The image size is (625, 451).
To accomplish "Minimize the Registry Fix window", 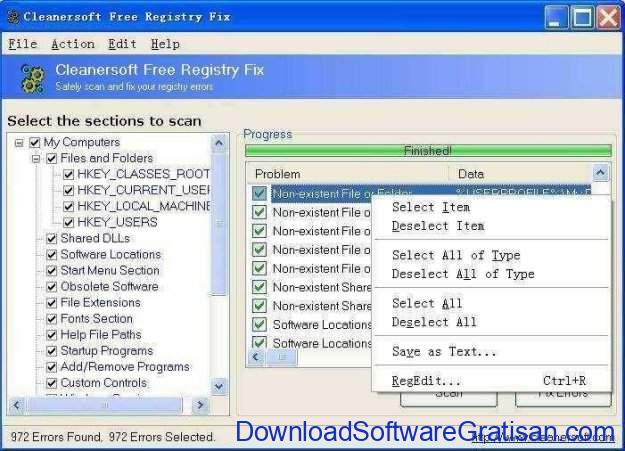I will tap(556, 17).
